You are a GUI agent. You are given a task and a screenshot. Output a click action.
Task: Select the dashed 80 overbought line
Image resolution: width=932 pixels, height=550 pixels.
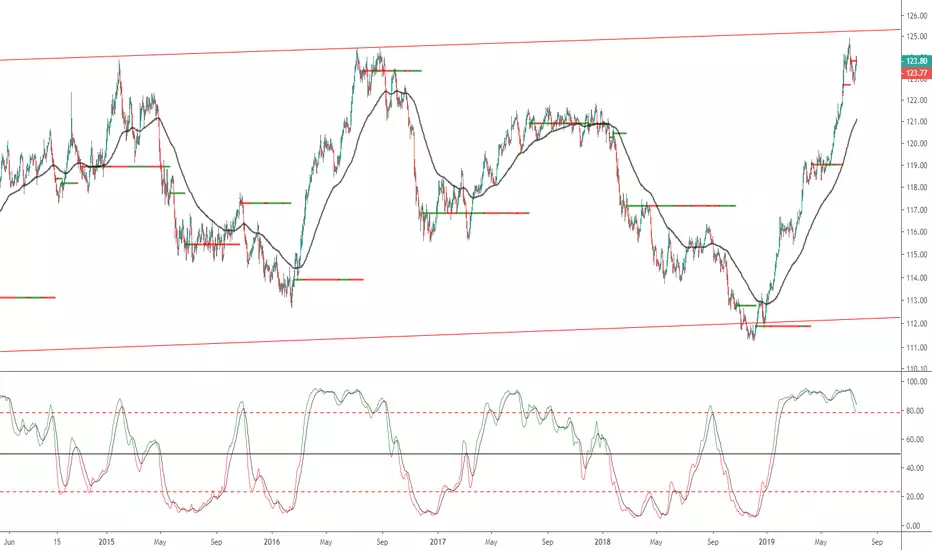click(x=451, y=413)
